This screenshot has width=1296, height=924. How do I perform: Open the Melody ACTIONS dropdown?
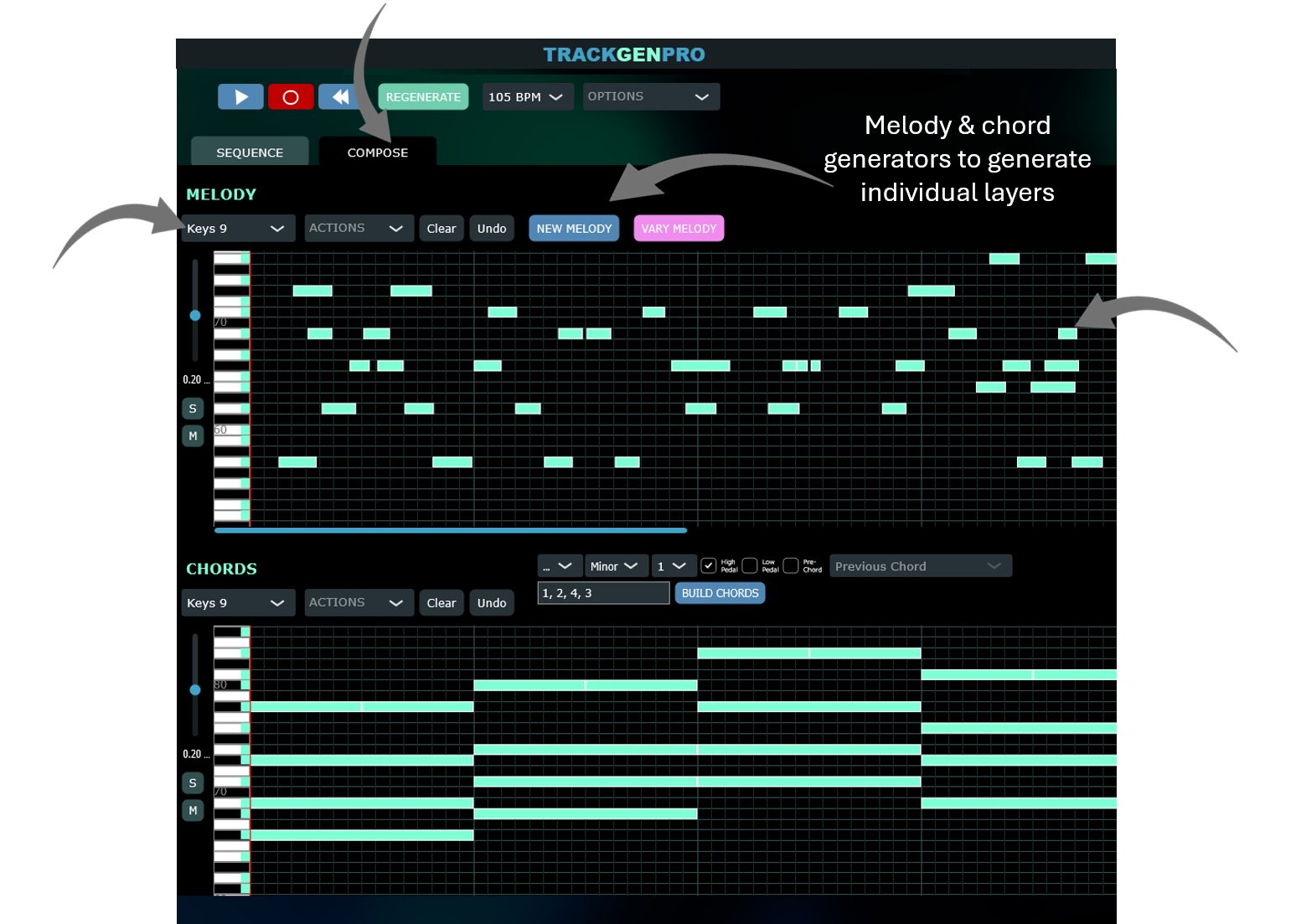pyautogui.click(x=359, y=229)
